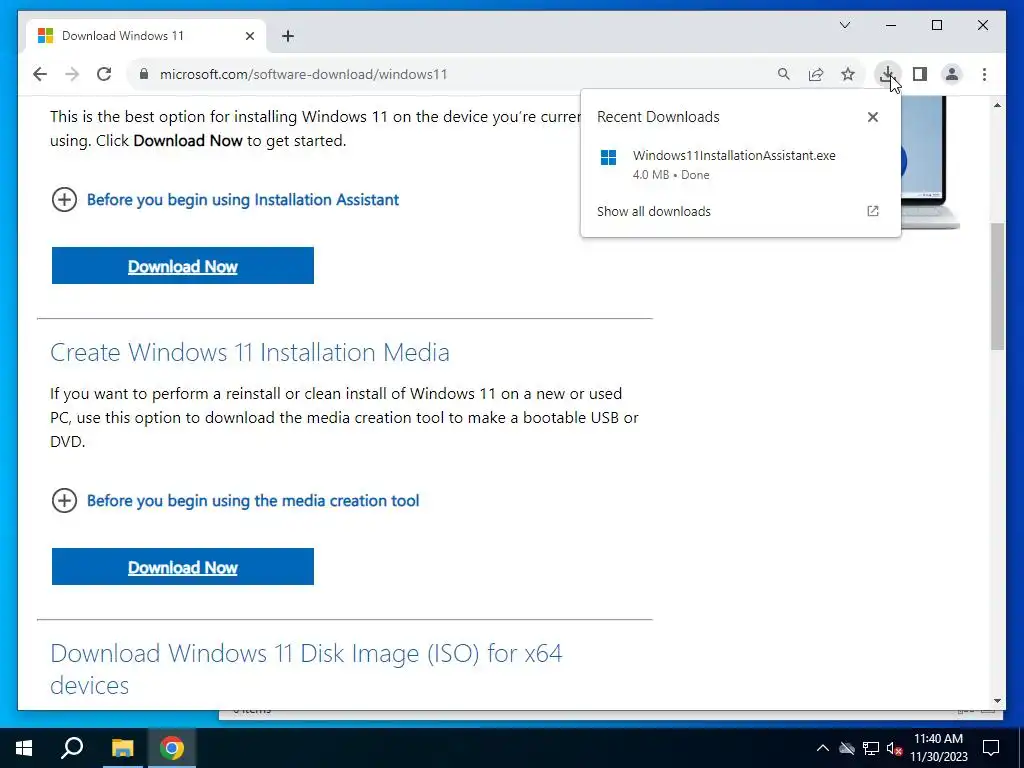
Task: Maximize the Chrome window
Action: pyautogui.click(x=936, y=25)
